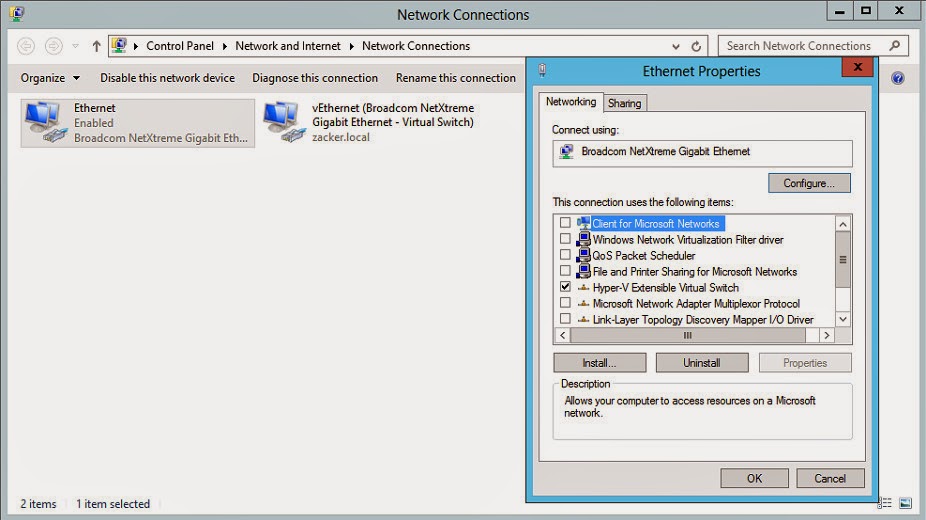Open address bar history dropdown

(676, 46)
